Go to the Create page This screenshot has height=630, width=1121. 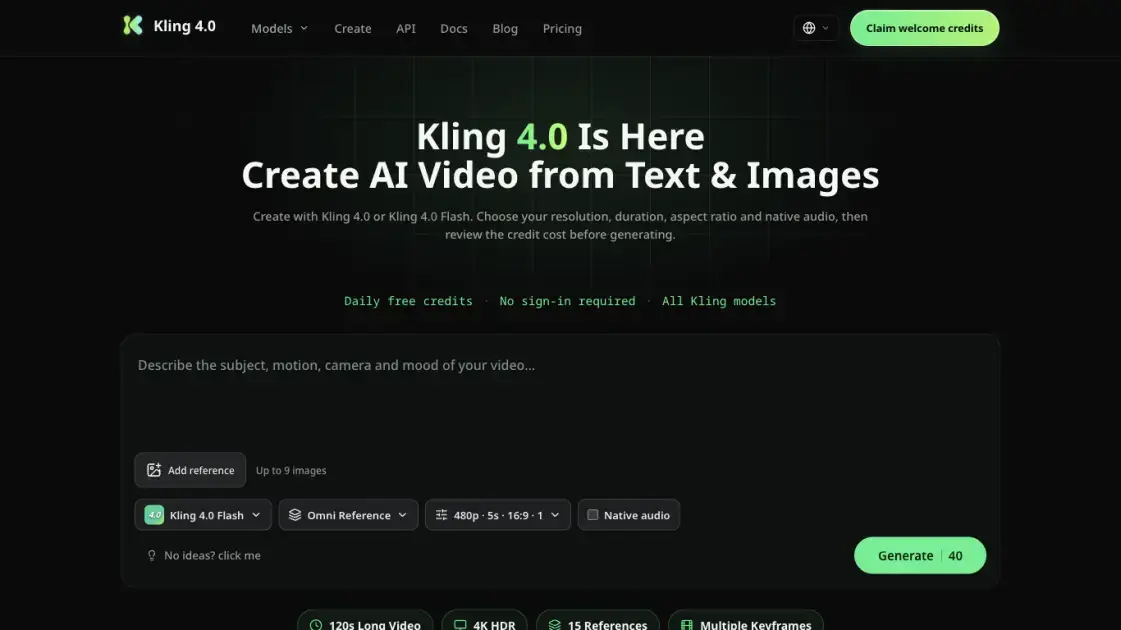point(353,29)
